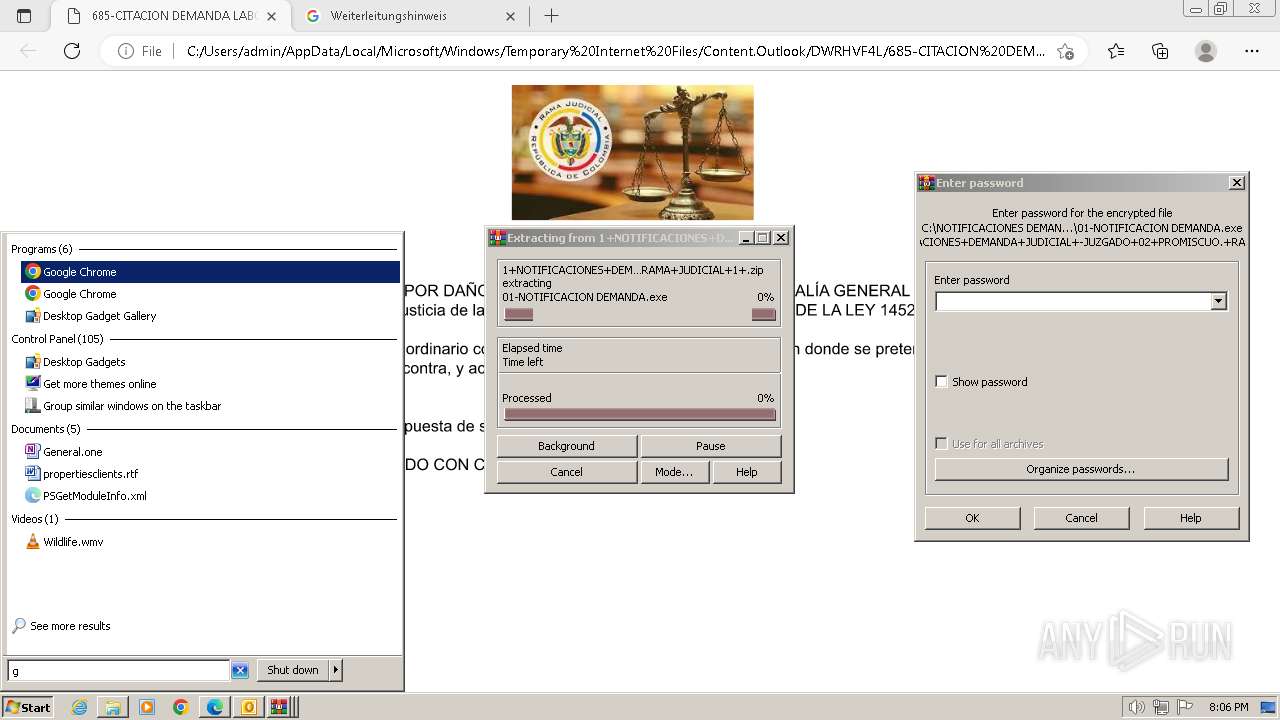The image size is (1280, 720).
Task: Open the browser profile menu
Action: point(1206,51)
